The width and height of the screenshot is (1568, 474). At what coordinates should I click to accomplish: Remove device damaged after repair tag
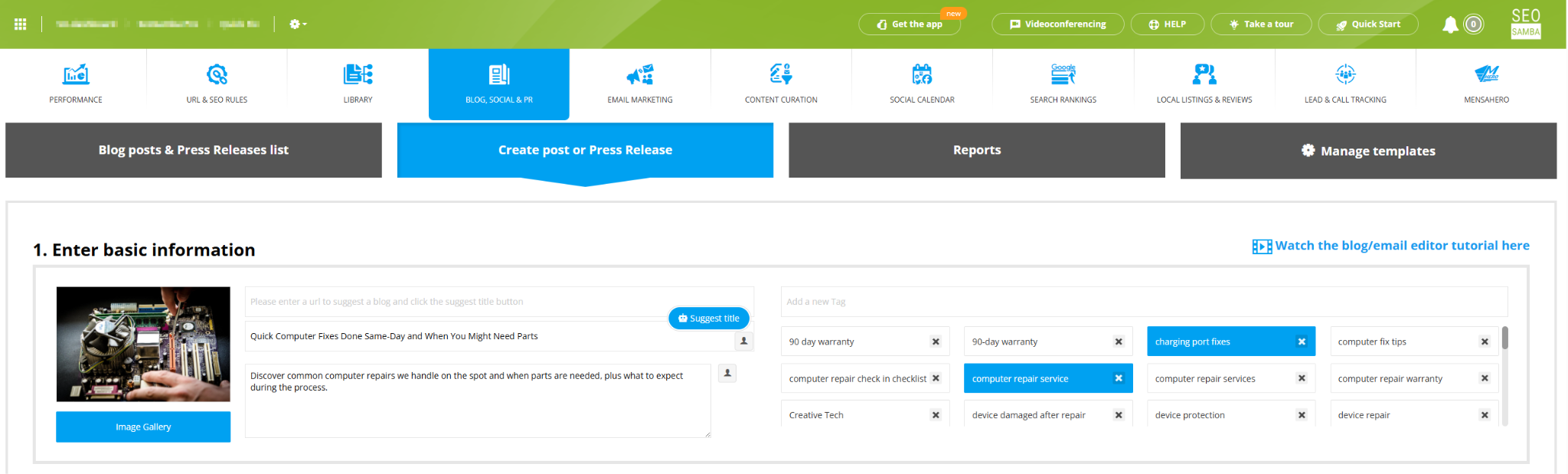pos(1119,415)
